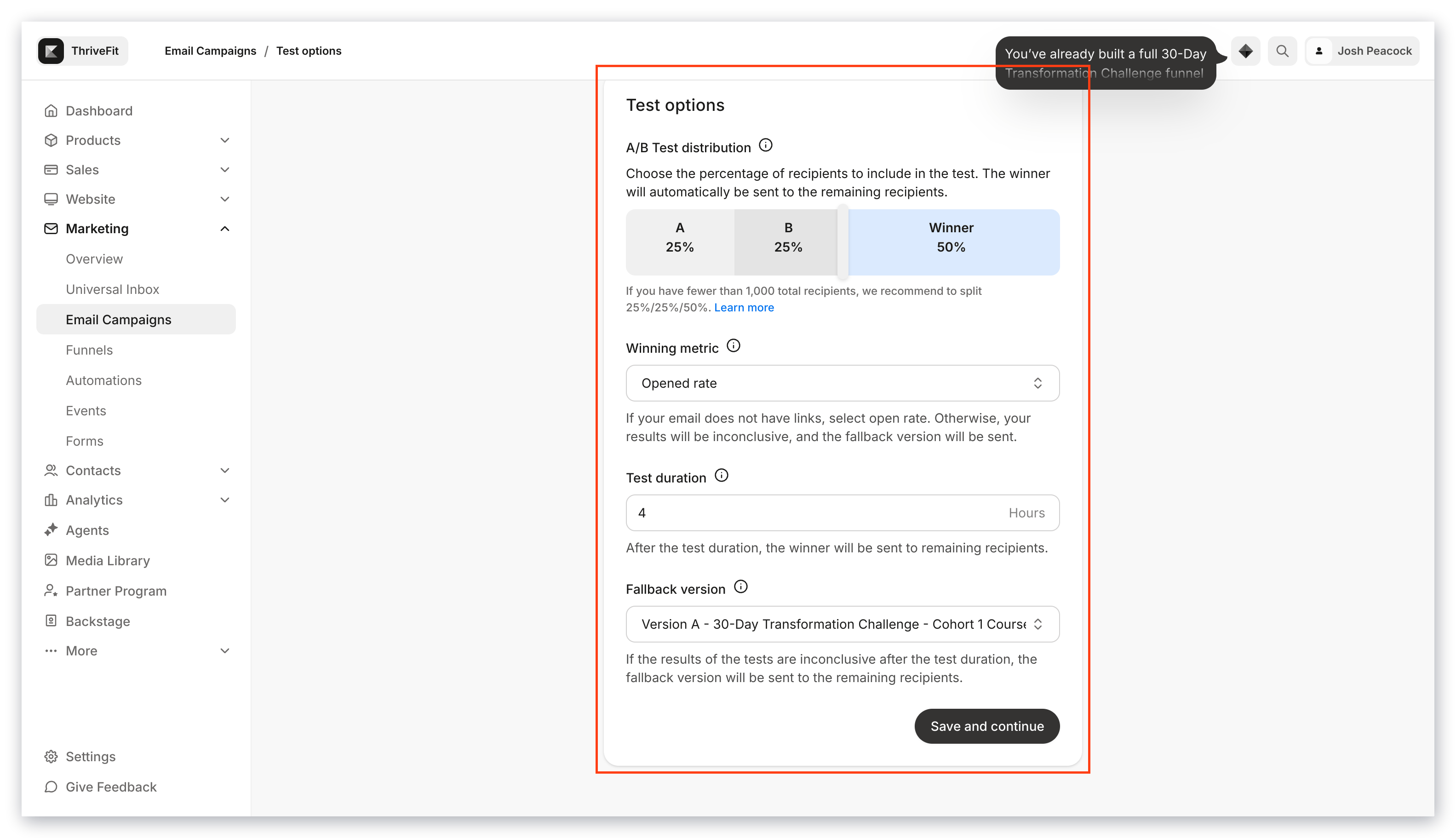The height and width of the screenshot is (838, 1456).
Task: Expand the Sales section chevron
Action: click(x=225, y=169)
